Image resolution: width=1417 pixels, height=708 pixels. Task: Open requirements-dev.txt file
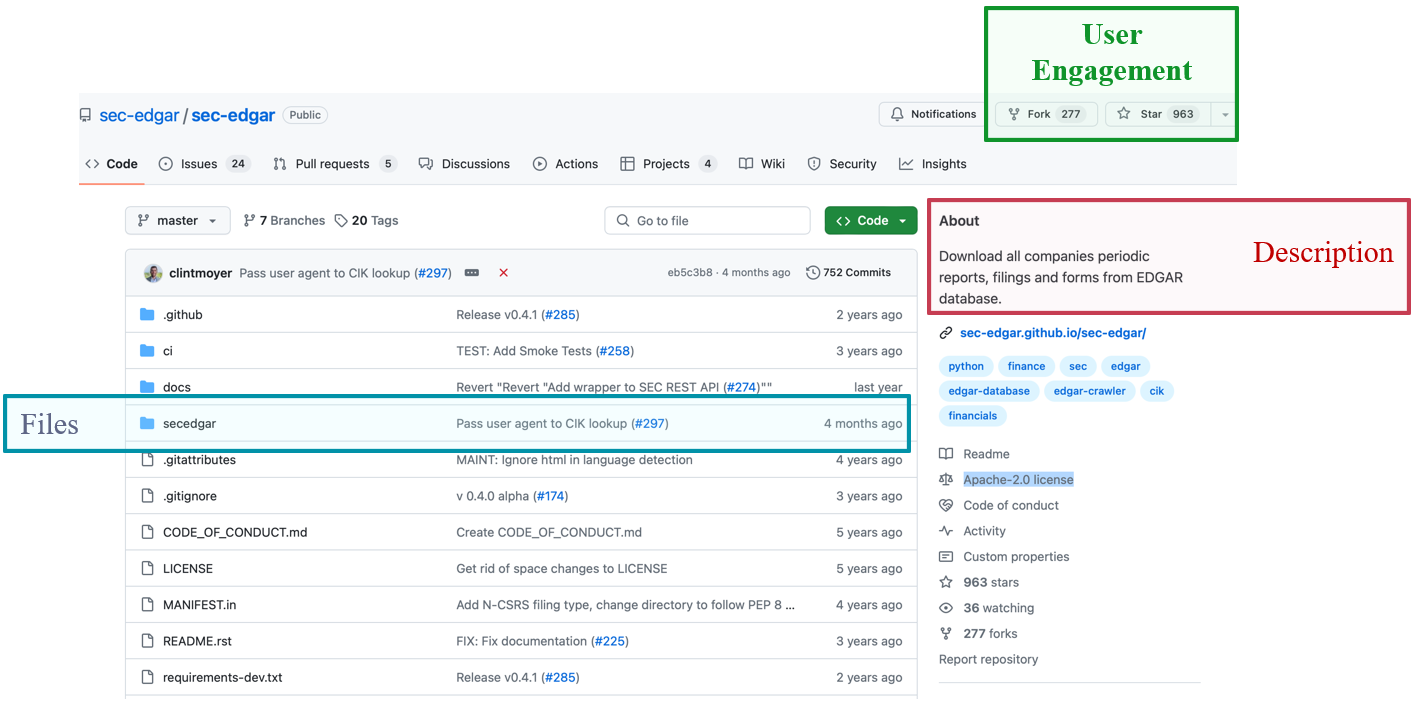[223, 677]
